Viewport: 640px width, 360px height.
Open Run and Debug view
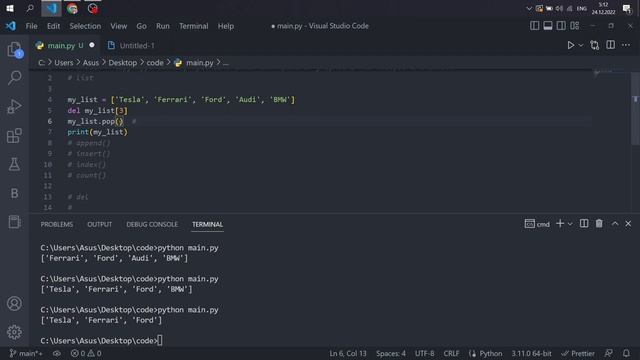[14, 107]
